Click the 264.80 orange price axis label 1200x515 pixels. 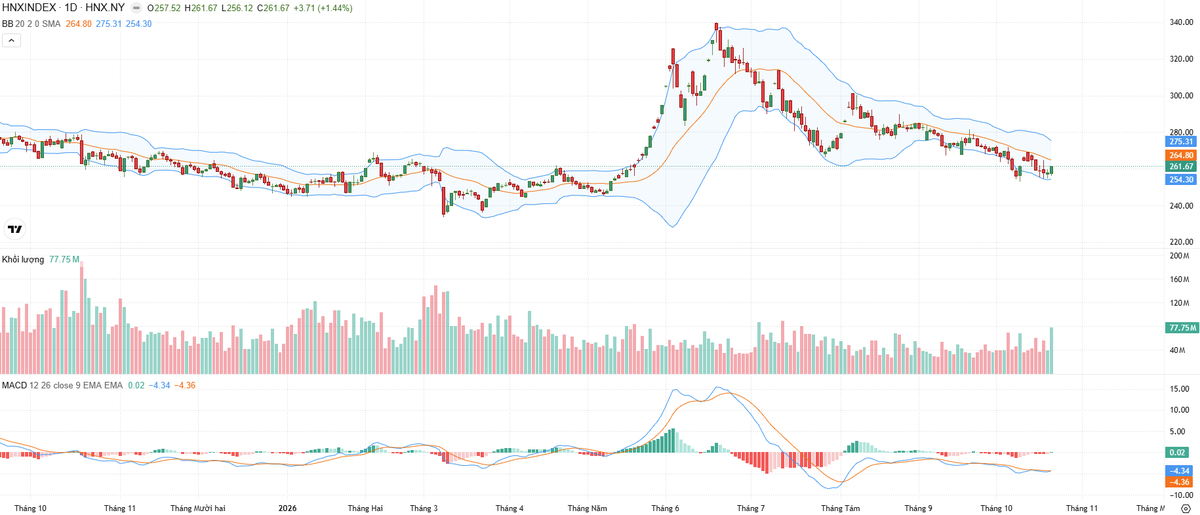tap(1181, 155)
